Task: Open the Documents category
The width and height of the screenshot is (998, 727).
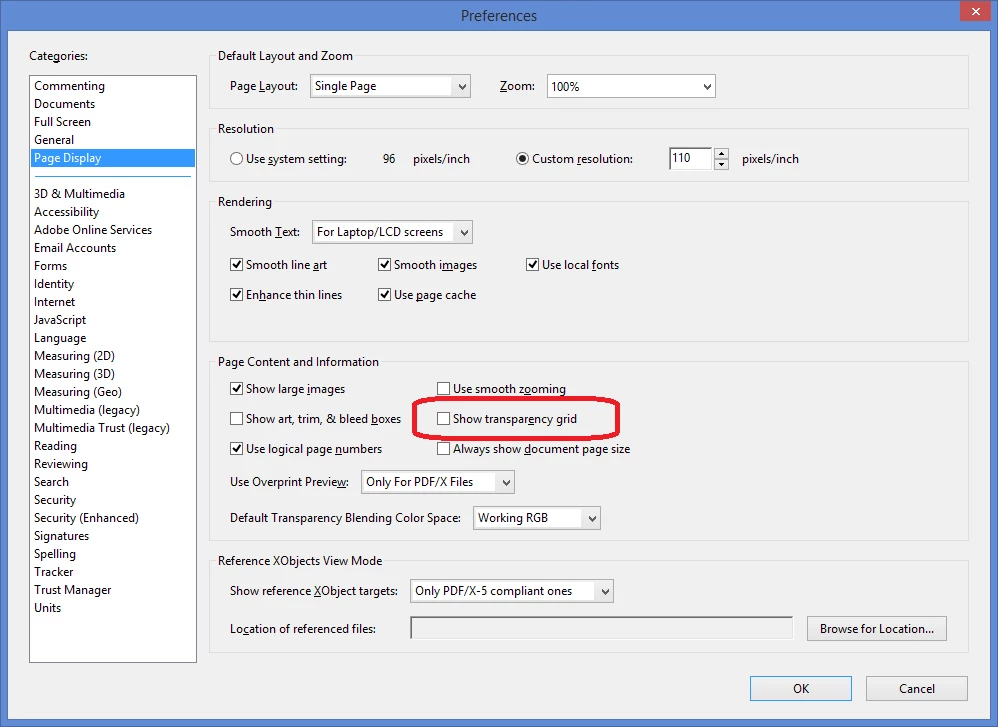Action: point(64,104)
